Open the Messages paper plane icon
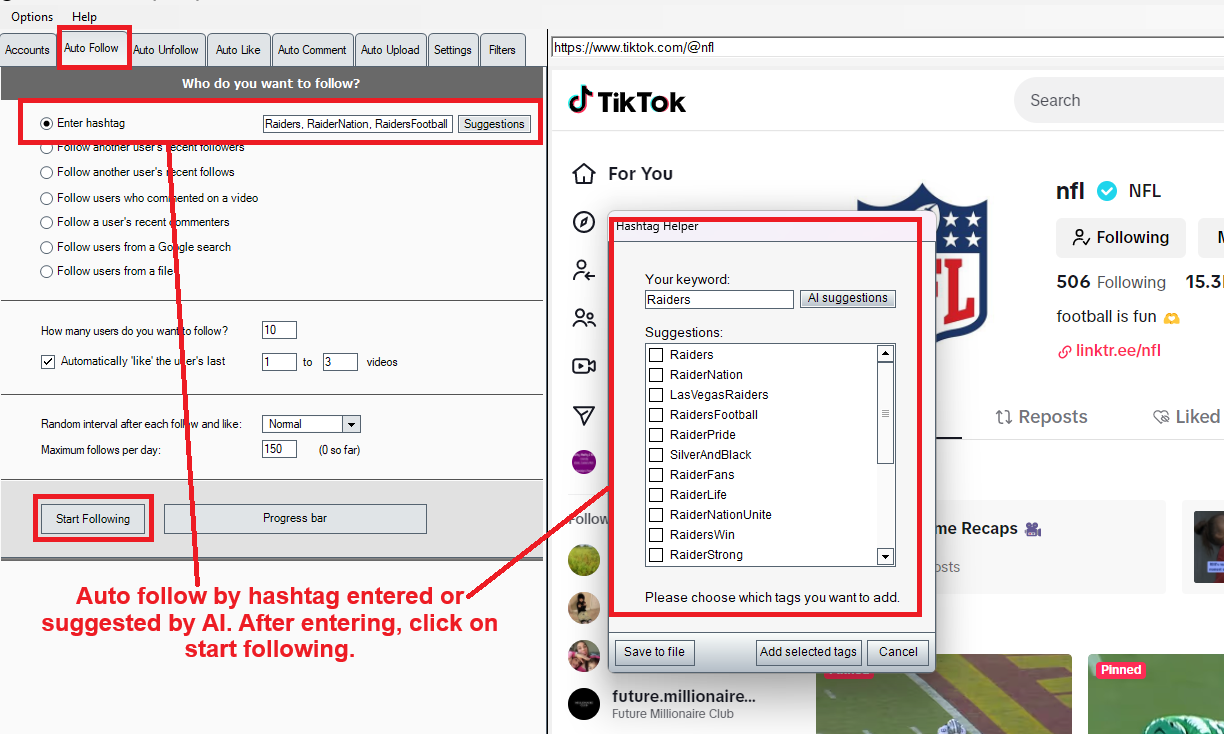1224x734 pixels. [x=584, y=415]
